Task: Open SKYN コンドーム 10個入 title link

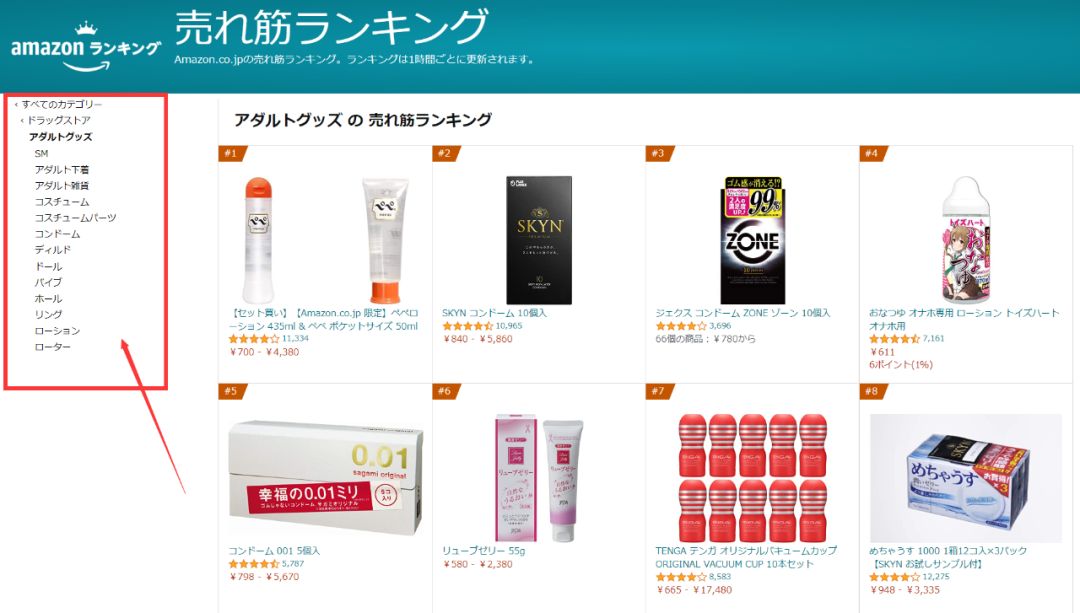Action: [x=494, y=313]
